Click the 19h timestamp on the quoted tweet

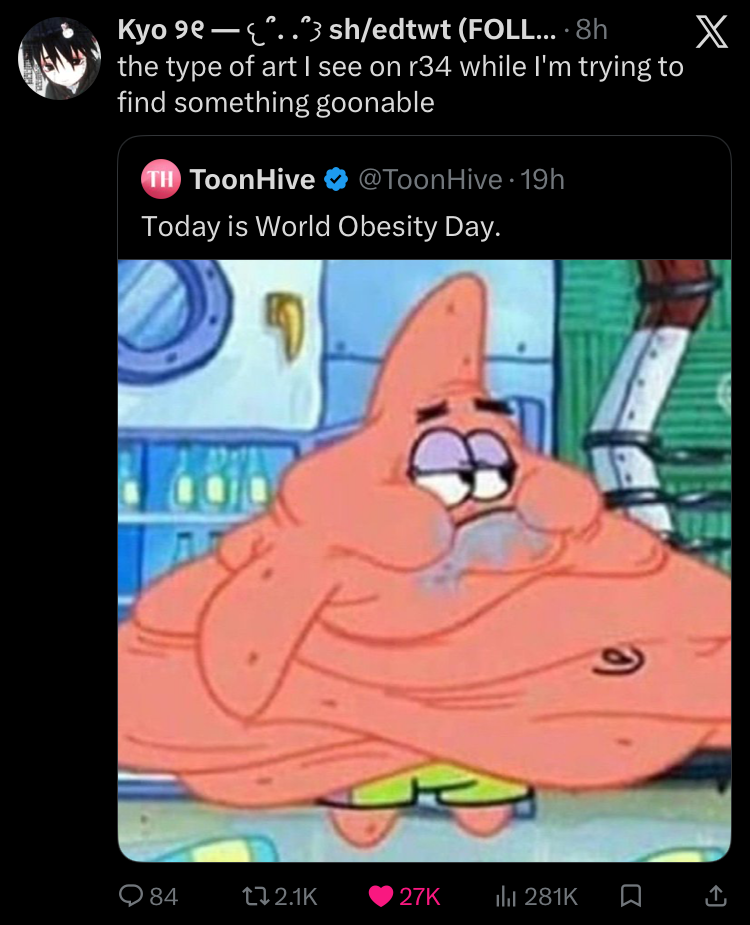543,180
